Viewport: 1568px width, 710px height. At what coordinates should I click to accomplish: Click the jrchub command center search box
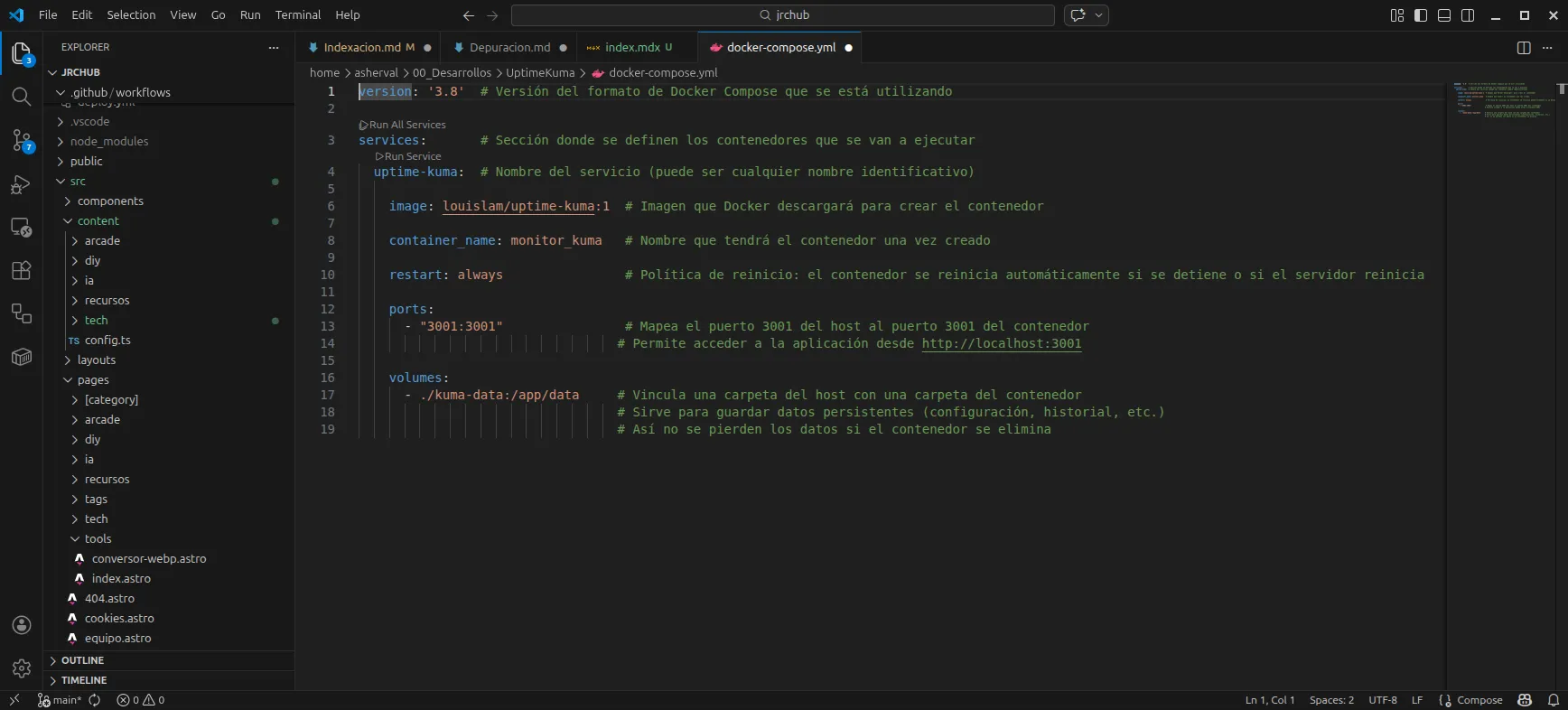point(783,15)
